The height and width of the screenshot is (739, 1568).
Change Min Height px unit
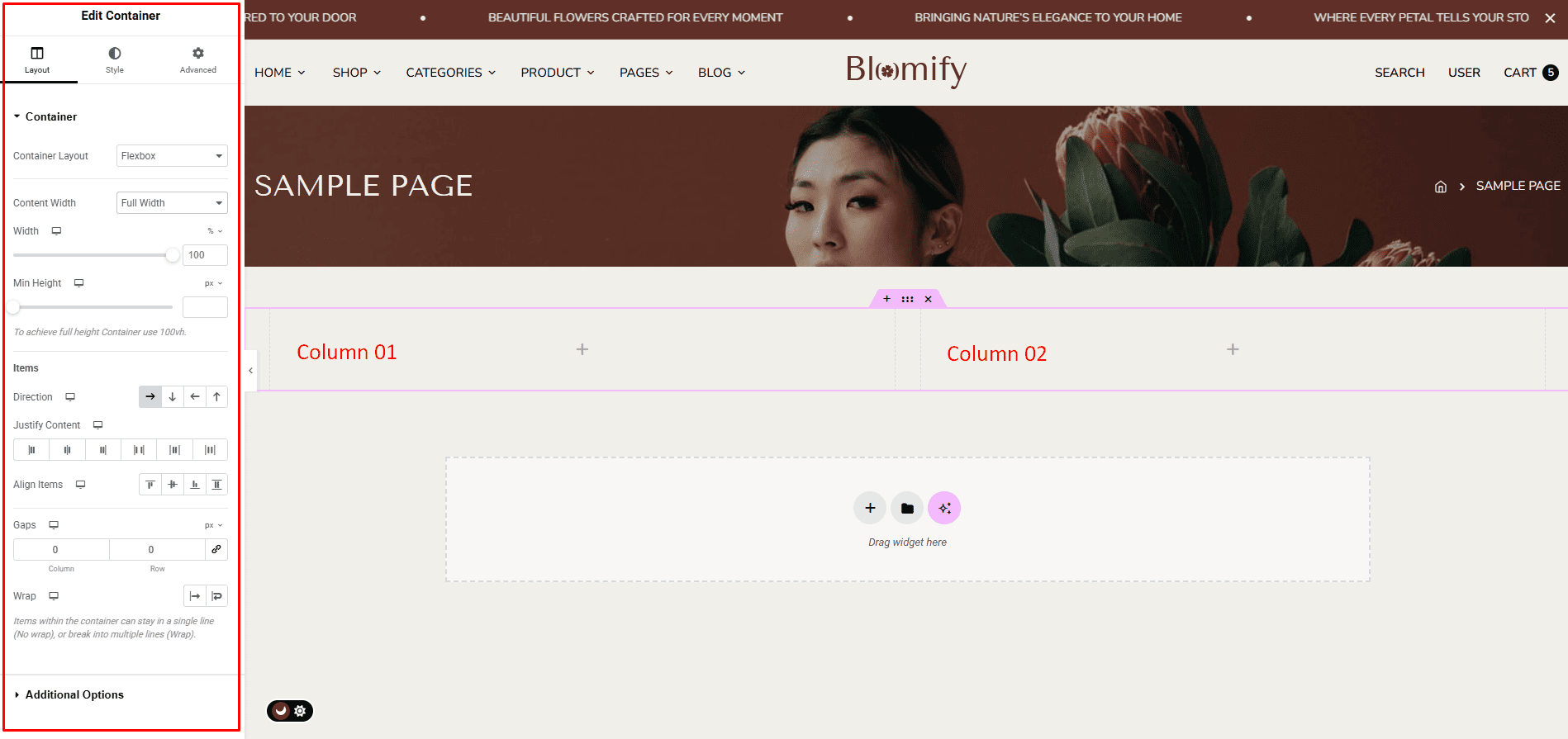pyautogui.click(x=214, y=283)
